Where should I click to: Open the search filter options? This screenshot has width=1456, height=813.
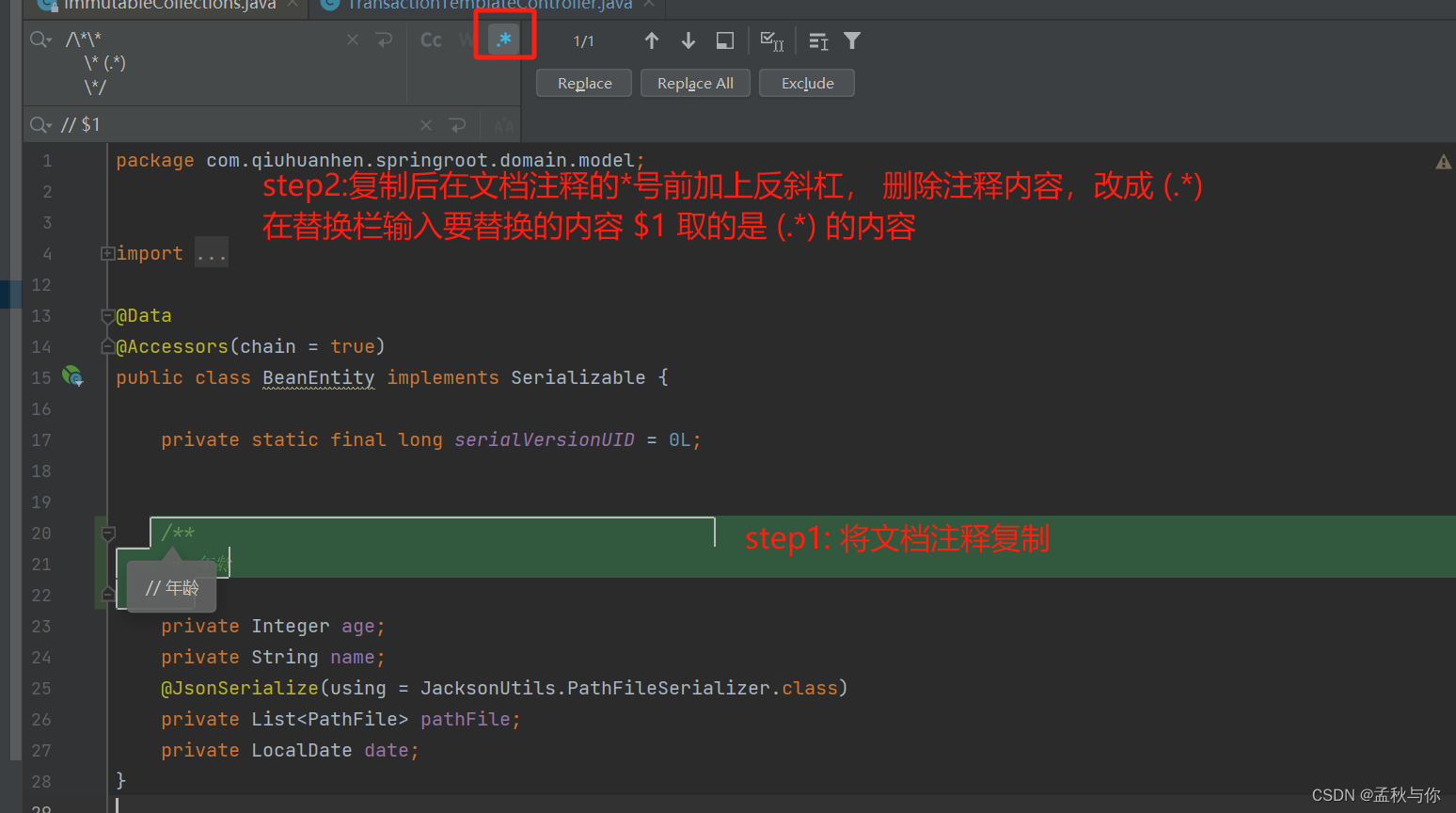click(852, 40)
